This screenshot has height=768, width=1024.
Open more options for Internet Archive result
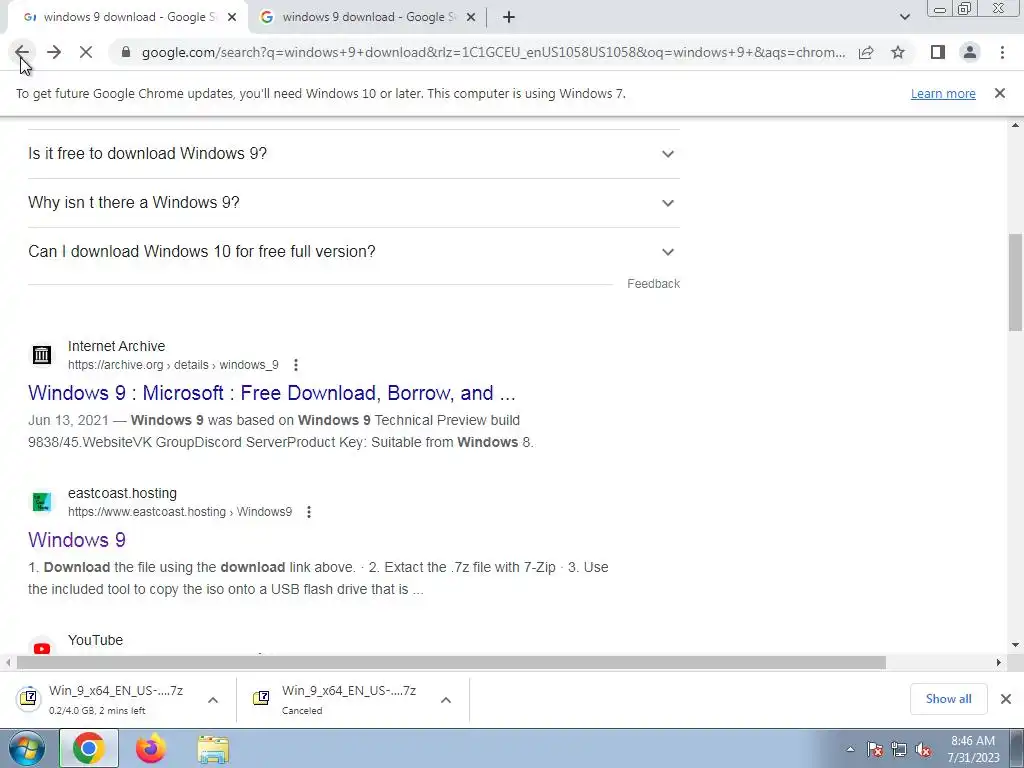point(296,365)
